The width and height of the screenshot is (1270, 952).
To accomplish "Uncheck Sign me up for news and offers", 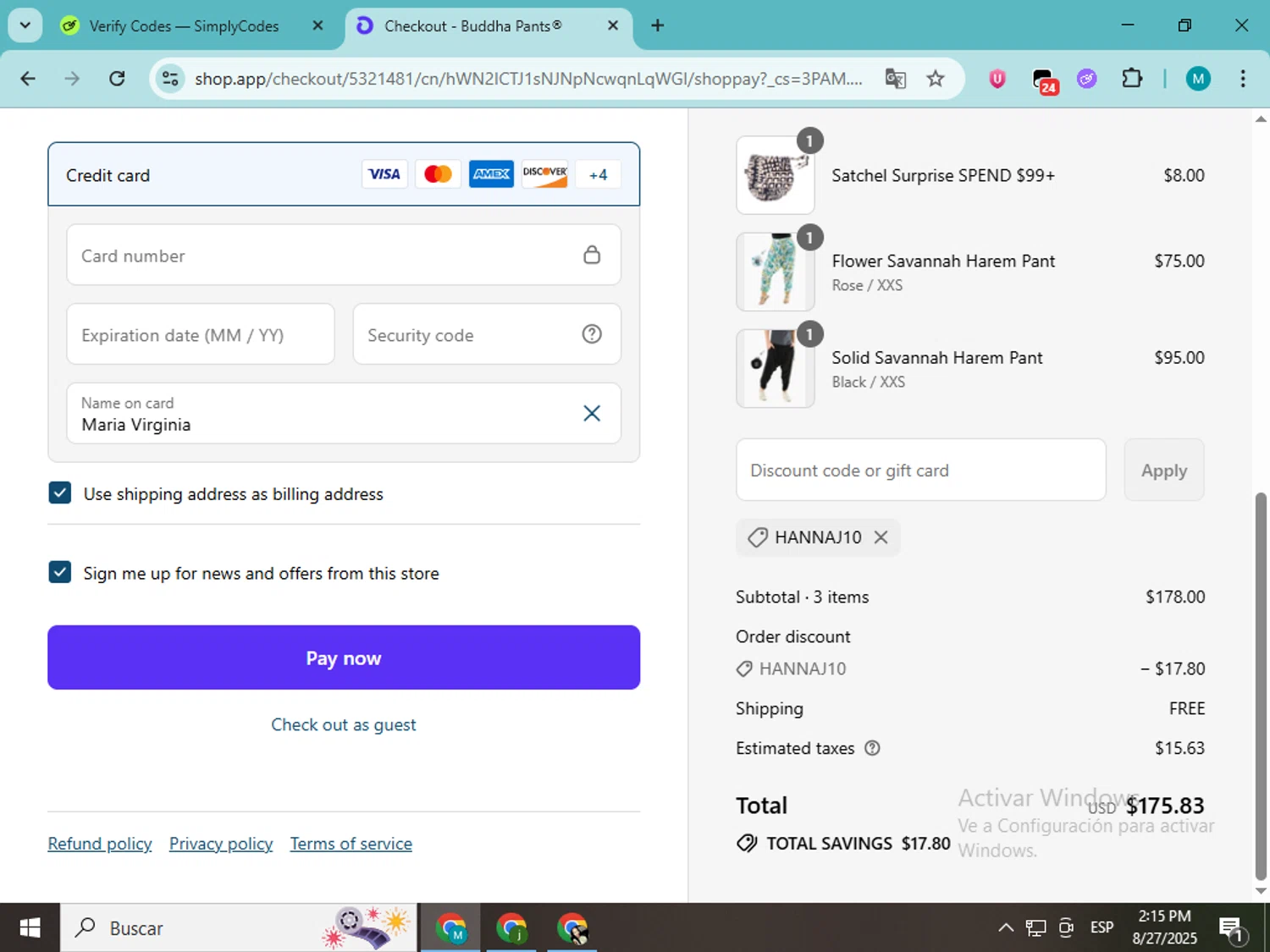I will click(x=59, y=572).
